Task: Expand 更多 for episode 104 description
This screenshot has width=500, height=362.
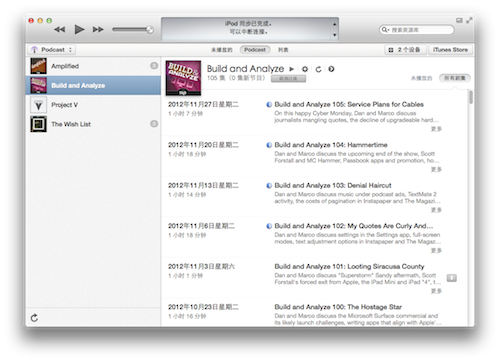Action: point(436,169)
